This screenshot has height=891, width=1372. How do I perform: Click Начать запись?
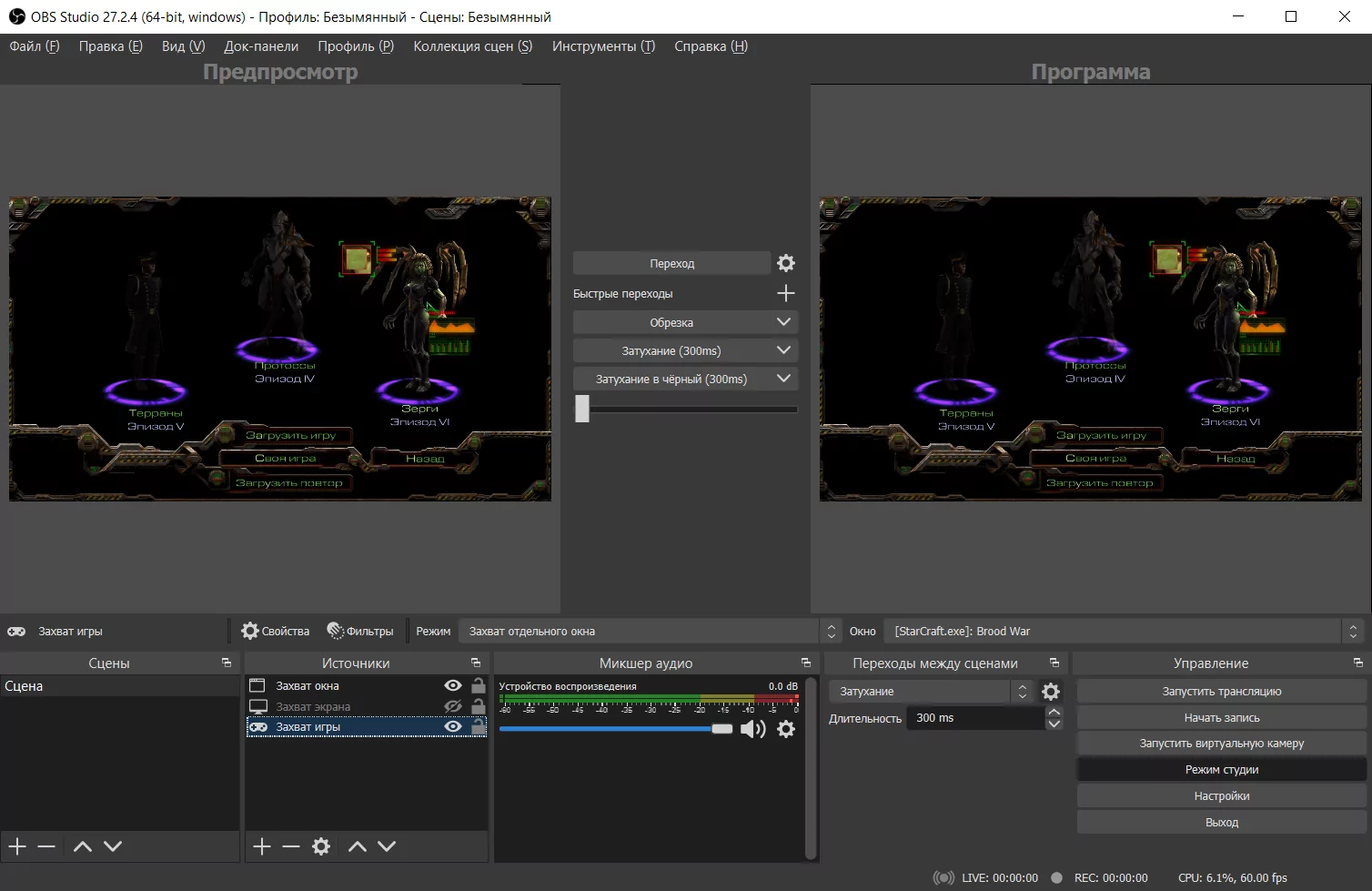coord(1222,717)
